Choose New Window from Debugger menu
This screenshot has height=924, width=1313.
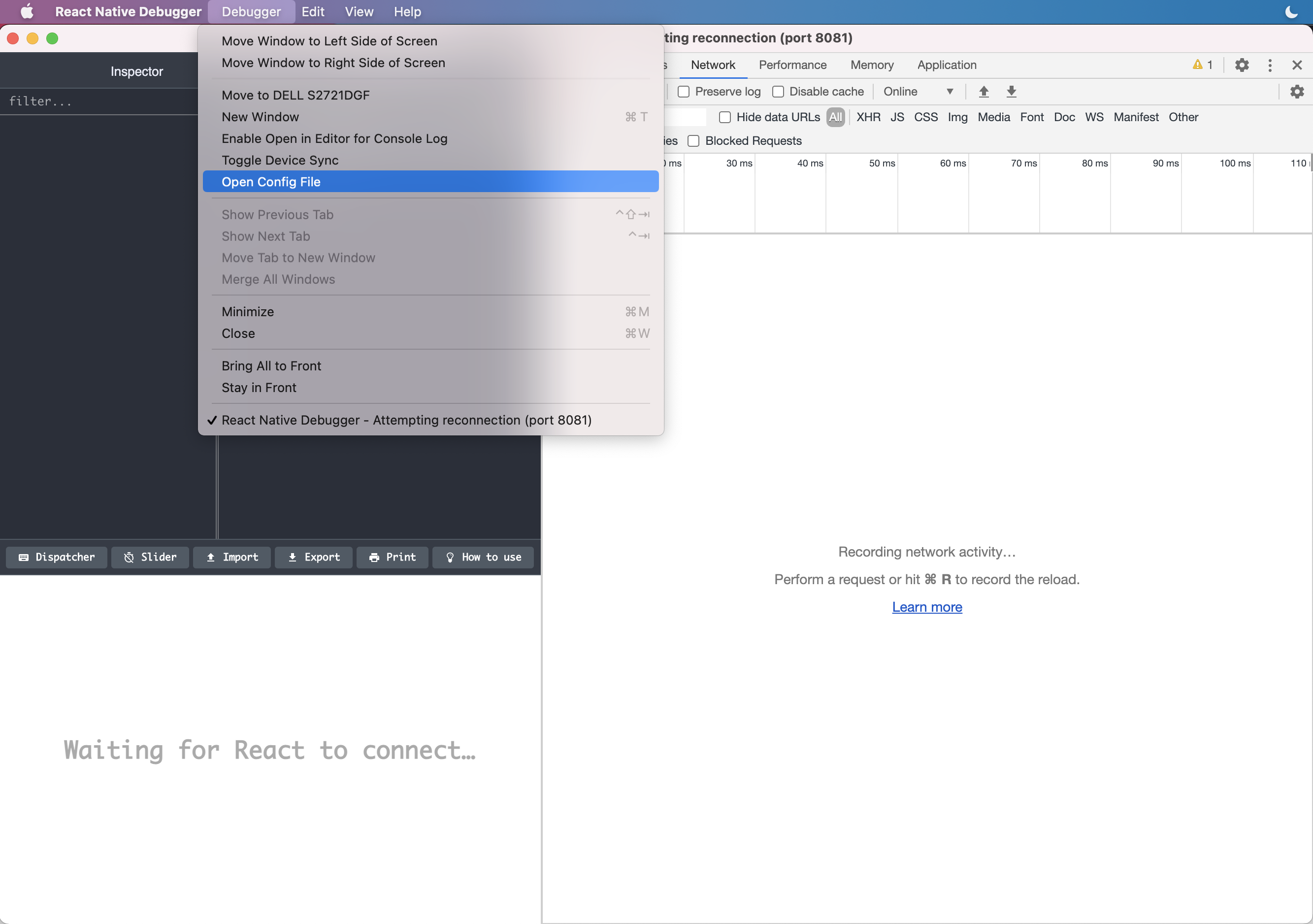pos(430,117)
